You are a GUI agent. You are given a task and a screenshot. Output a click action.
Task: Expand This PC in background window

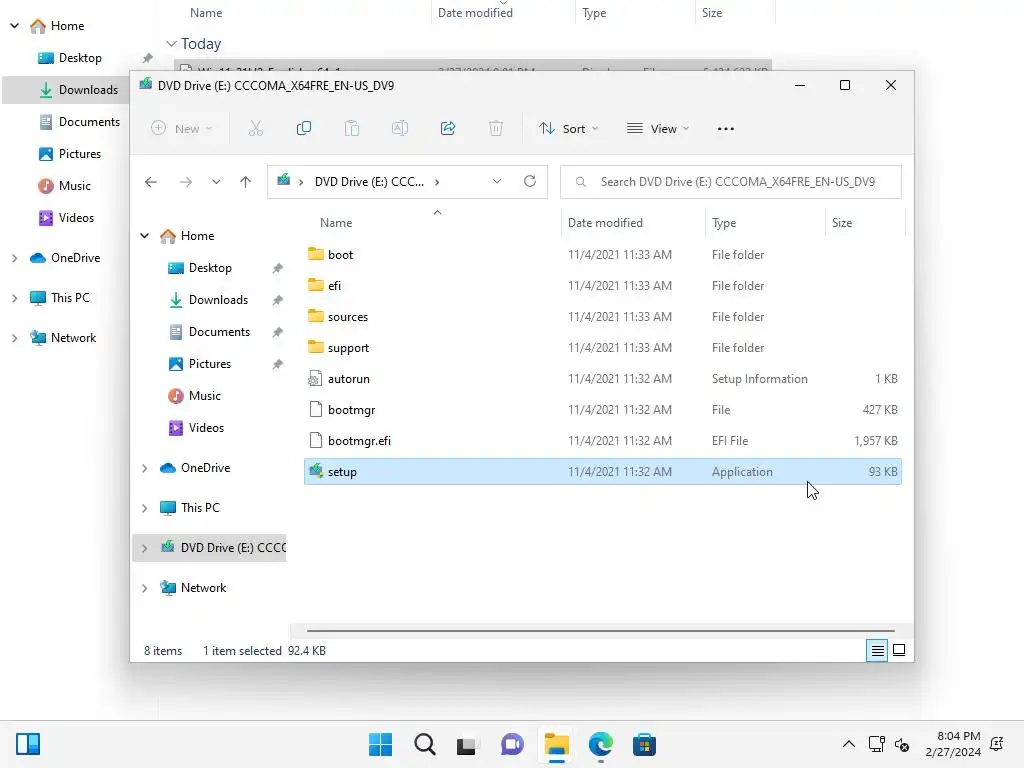(14, 298)
